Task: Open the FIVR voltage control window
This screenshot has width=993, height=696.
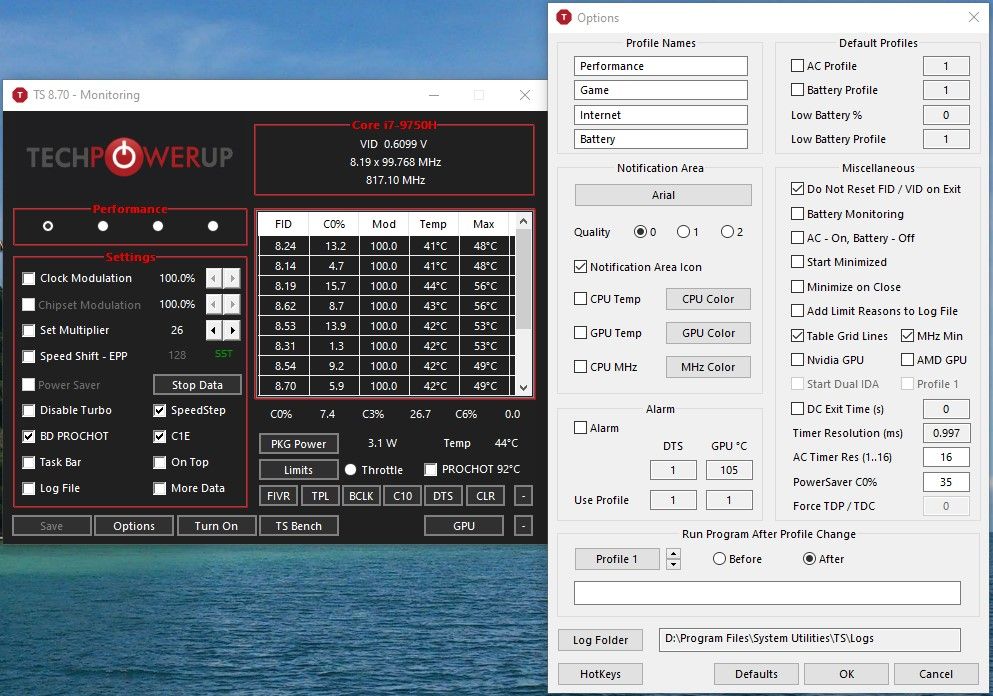Action: click(x=278, y=495)
